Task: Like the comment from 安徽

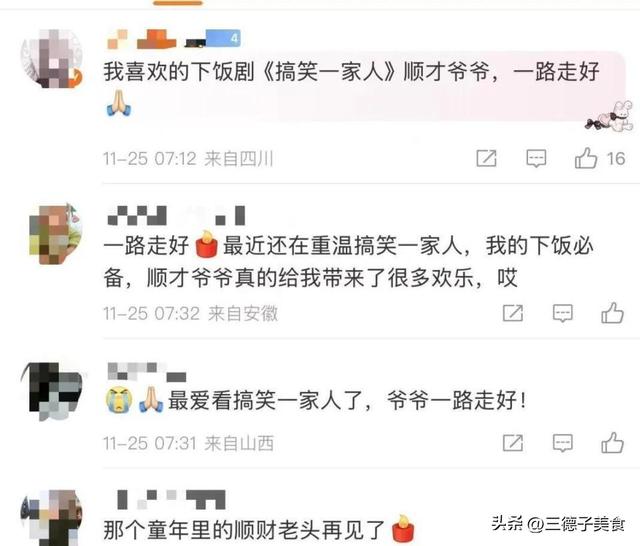Action: click(x=612, y=313)
